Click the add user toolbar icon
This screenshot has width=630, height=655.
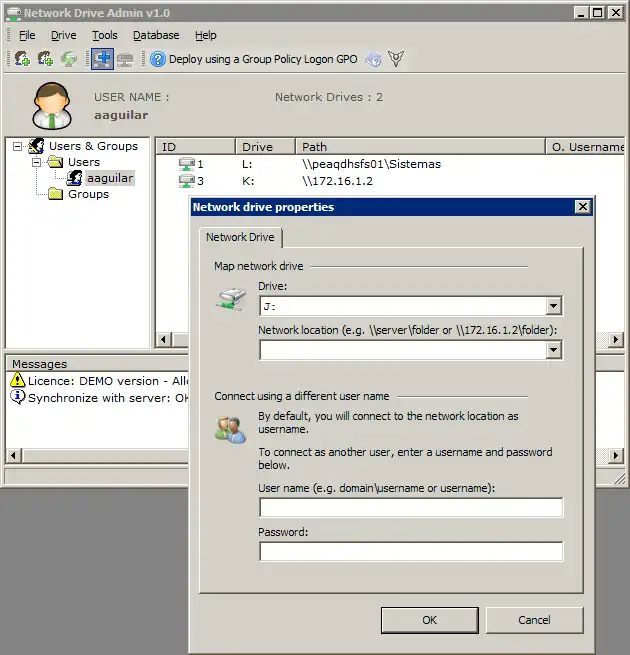(x=22, y=59)
